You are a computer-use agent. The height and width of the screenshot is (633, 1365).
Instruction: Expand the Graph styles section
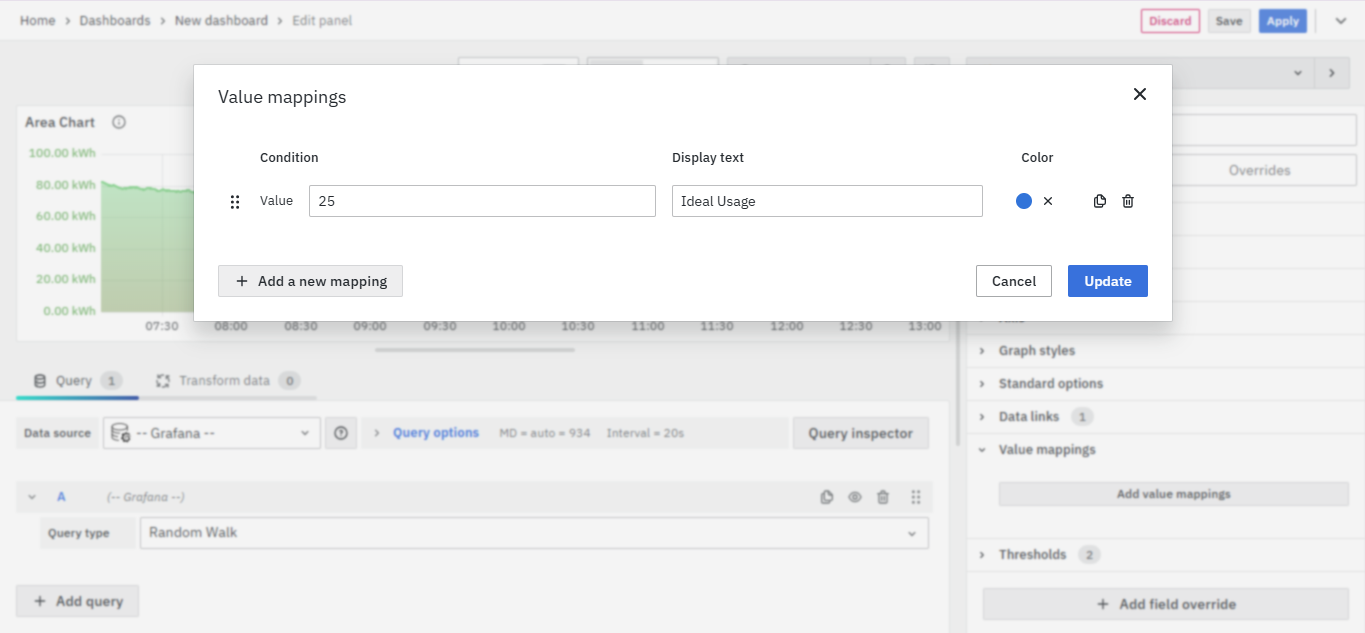1036,351
